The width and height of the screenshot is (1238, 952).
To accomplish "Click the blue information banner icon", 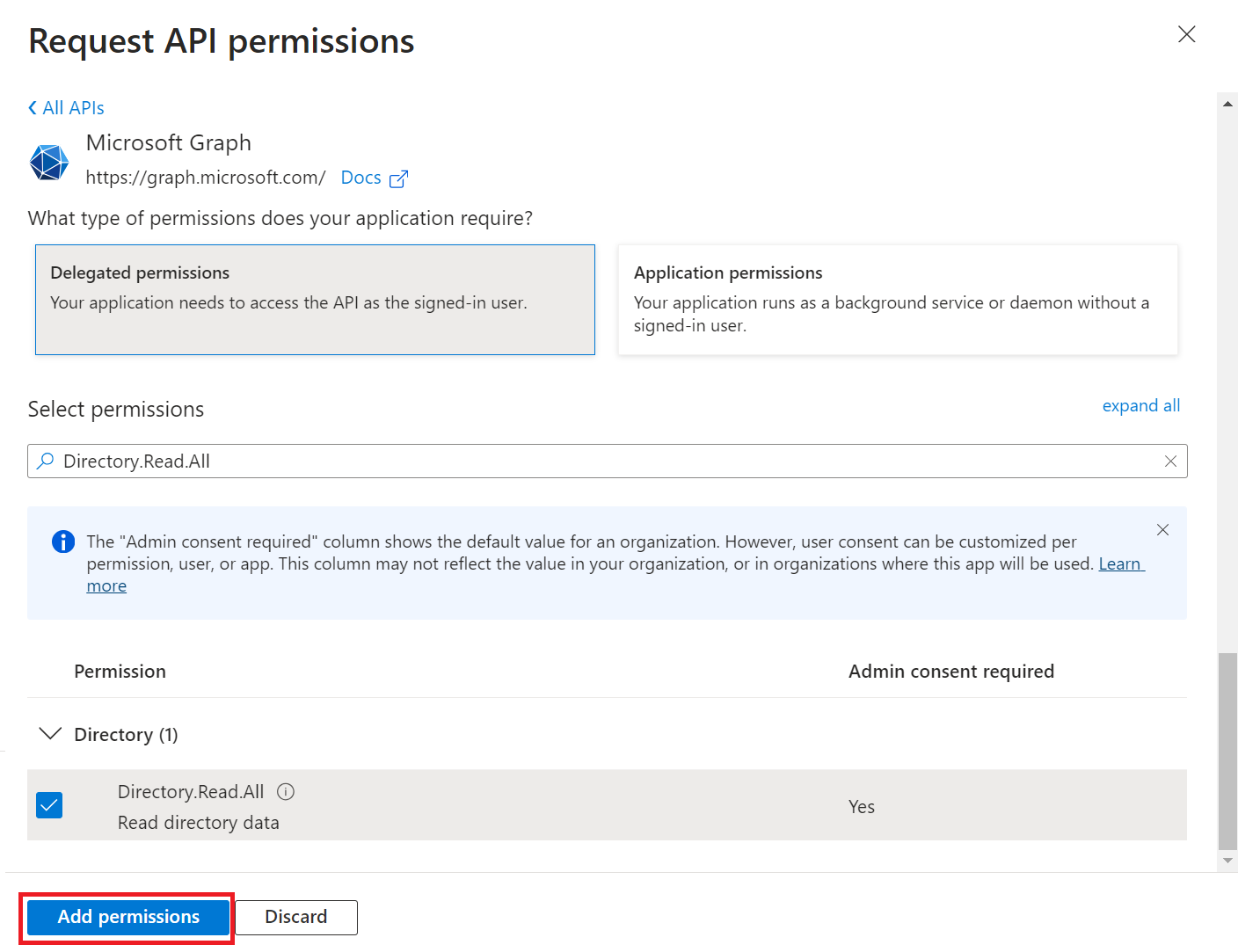I will pos(63,541).
